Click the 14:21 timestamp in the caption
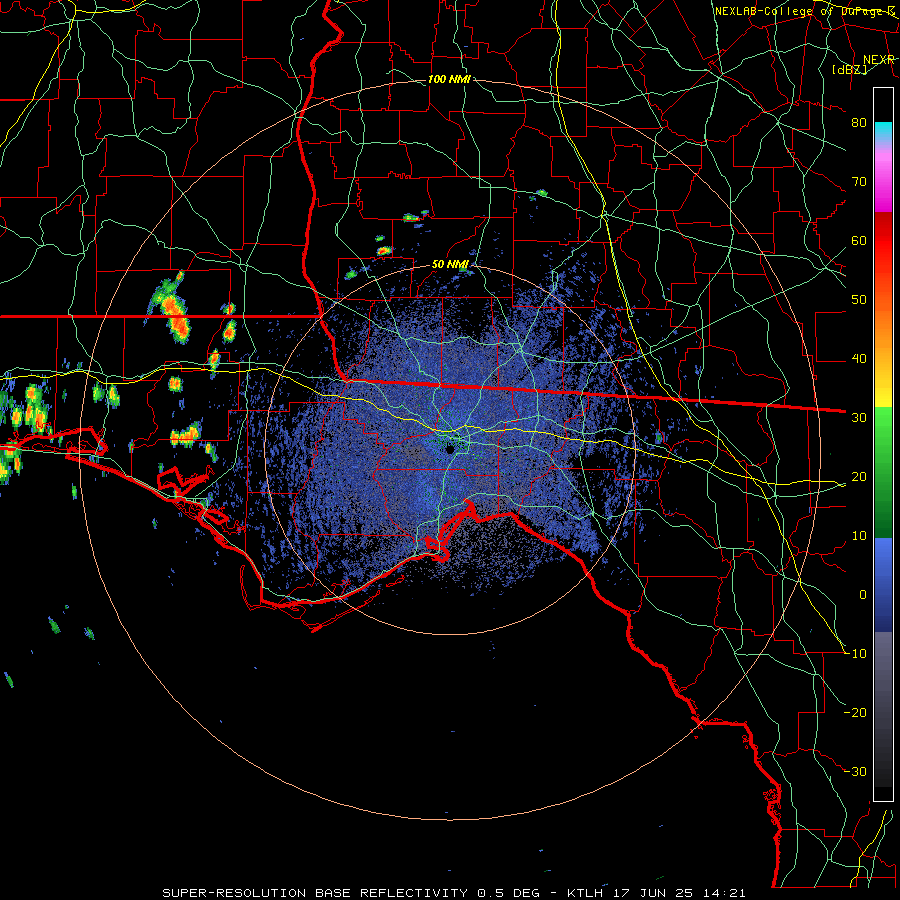 coord(726,893)
